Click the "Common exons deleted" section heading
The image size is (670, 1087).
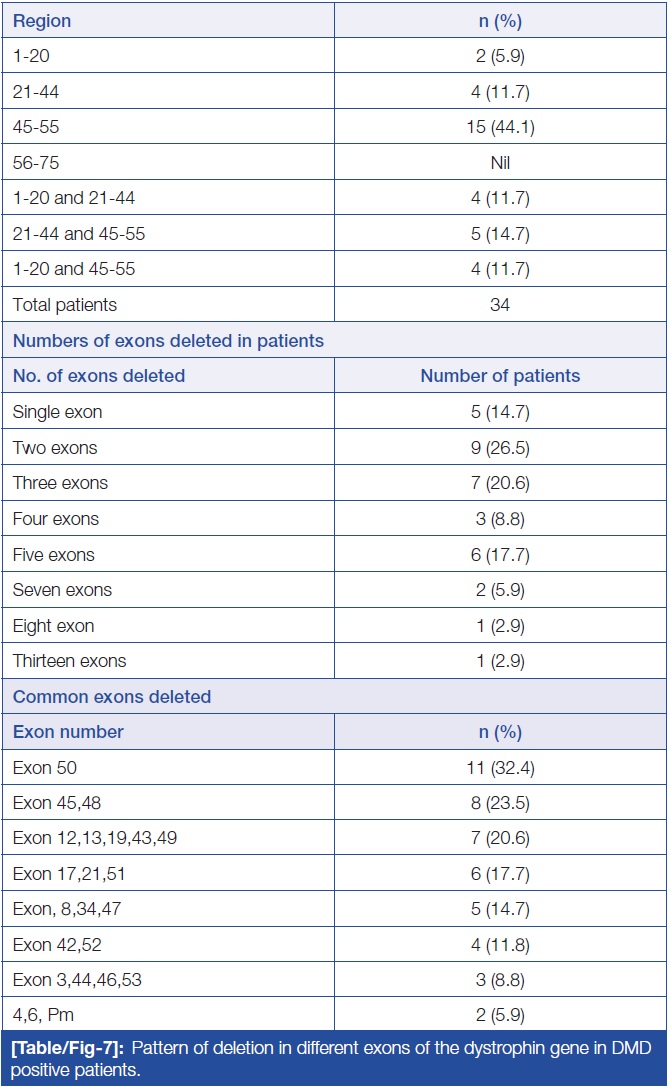click(x=112, y=697)
